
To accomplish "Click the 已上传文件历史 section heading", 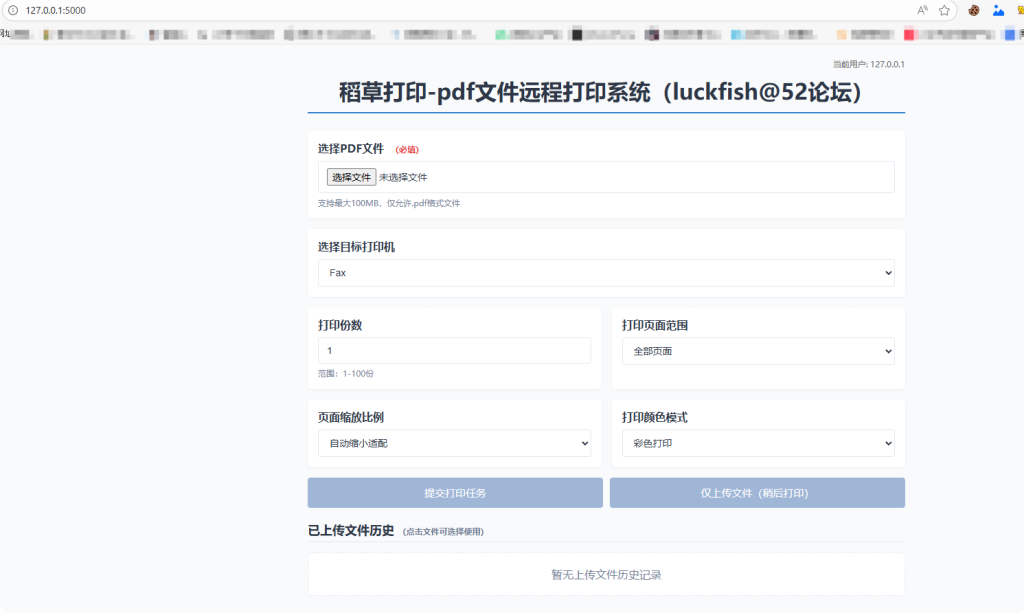I will pyautogui.click(x=351, y=531).
